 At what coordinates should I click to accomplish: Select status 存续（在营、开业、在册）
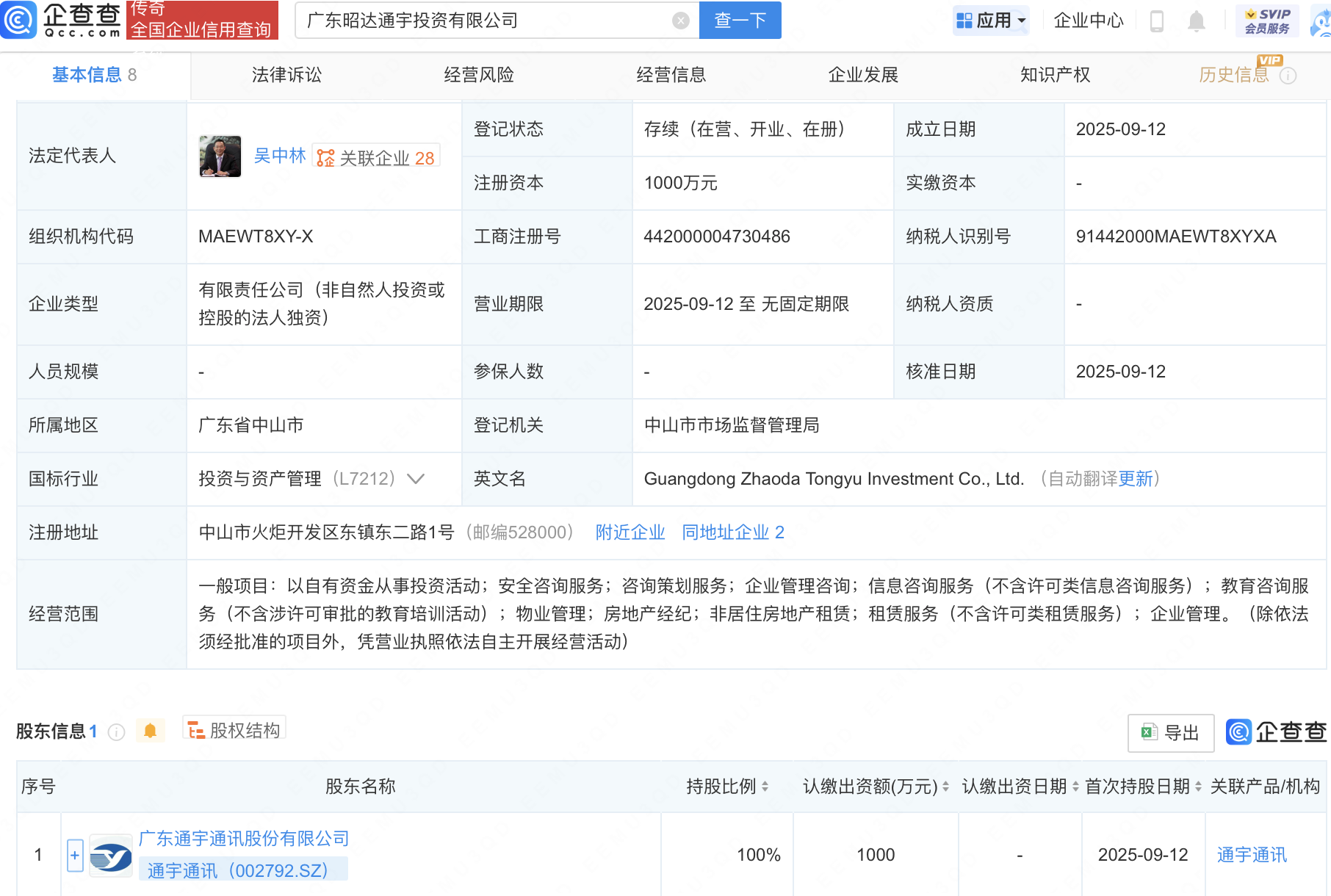[744, 129]
